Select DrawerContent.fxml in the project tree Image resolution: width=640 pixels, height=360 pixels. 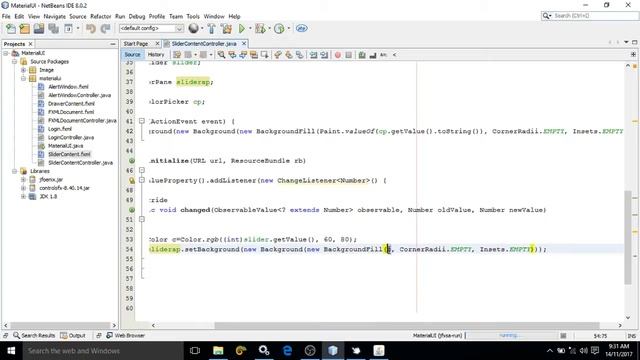[71, 104]
